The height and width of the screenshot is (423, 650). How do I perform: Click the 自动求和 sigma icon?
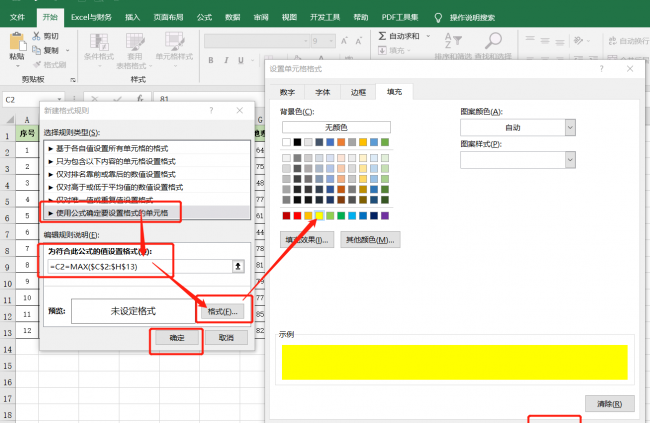point(382,36)
